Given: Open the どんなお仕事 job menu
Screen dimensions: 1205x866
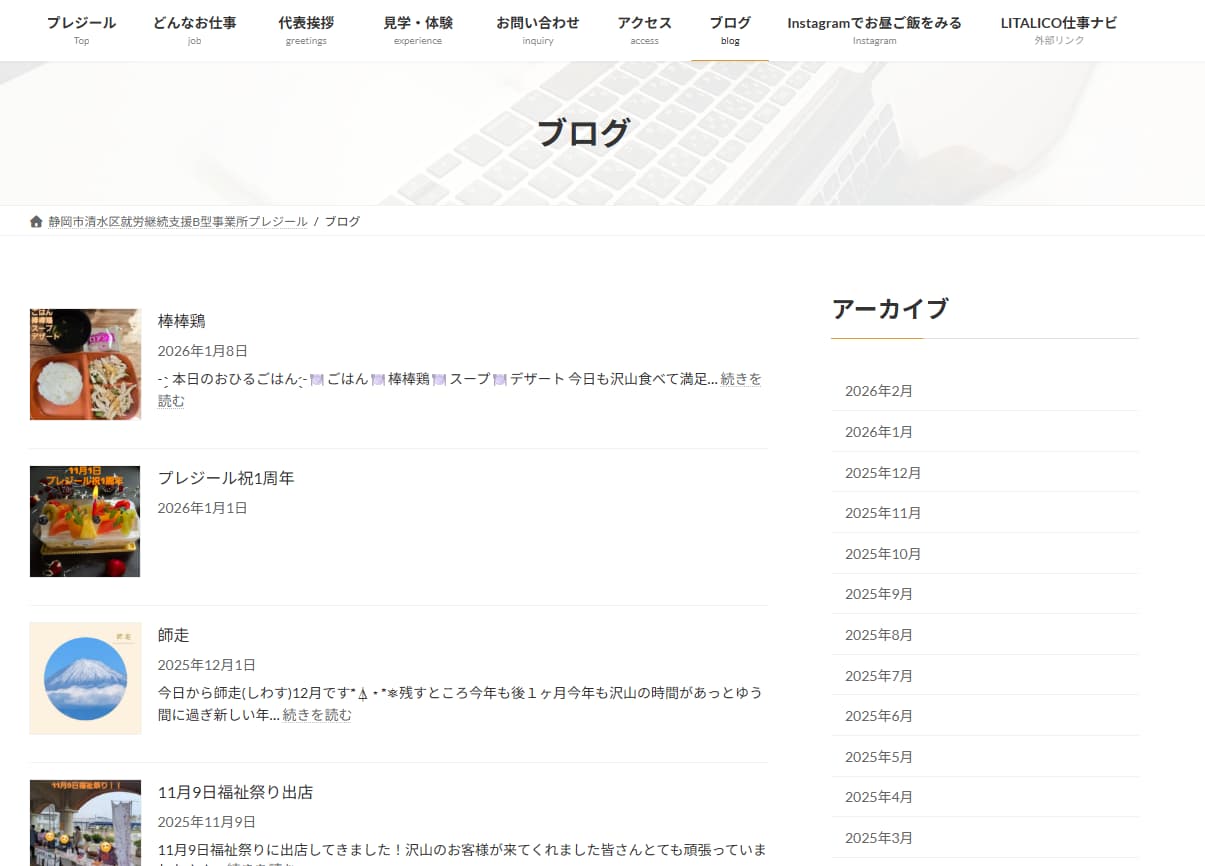Looking at the screenshot, I should [x=195, y=30].
